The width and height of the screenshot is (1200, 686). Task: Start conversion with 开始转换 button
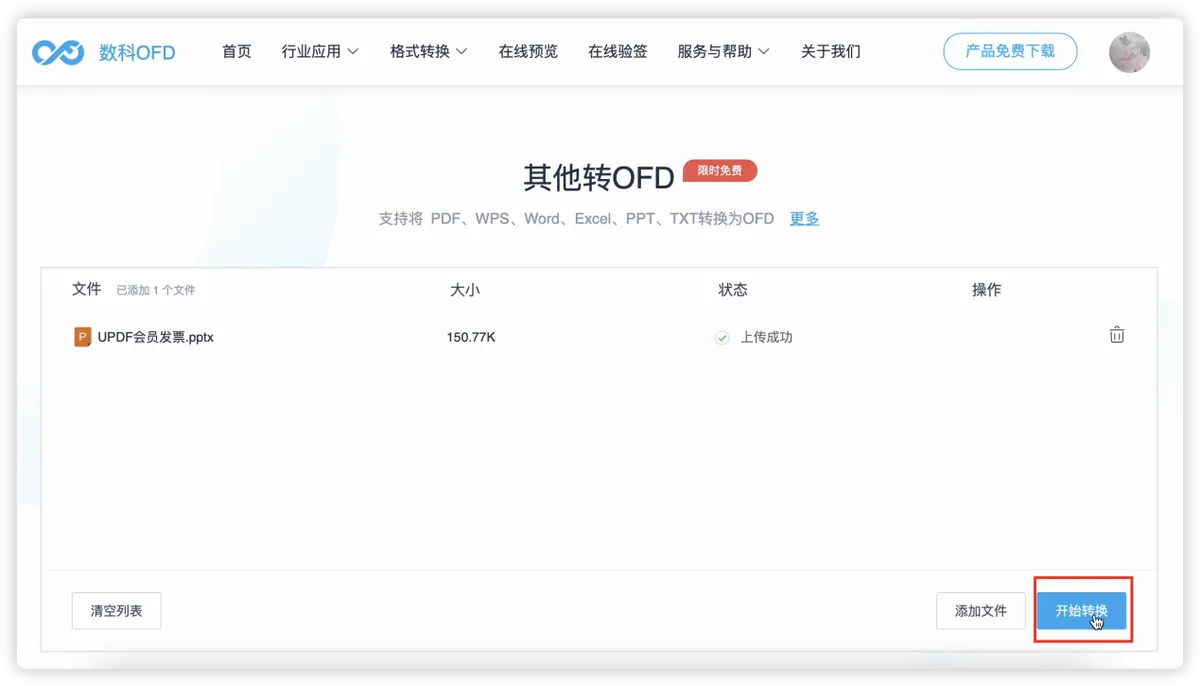(1082, 611)
